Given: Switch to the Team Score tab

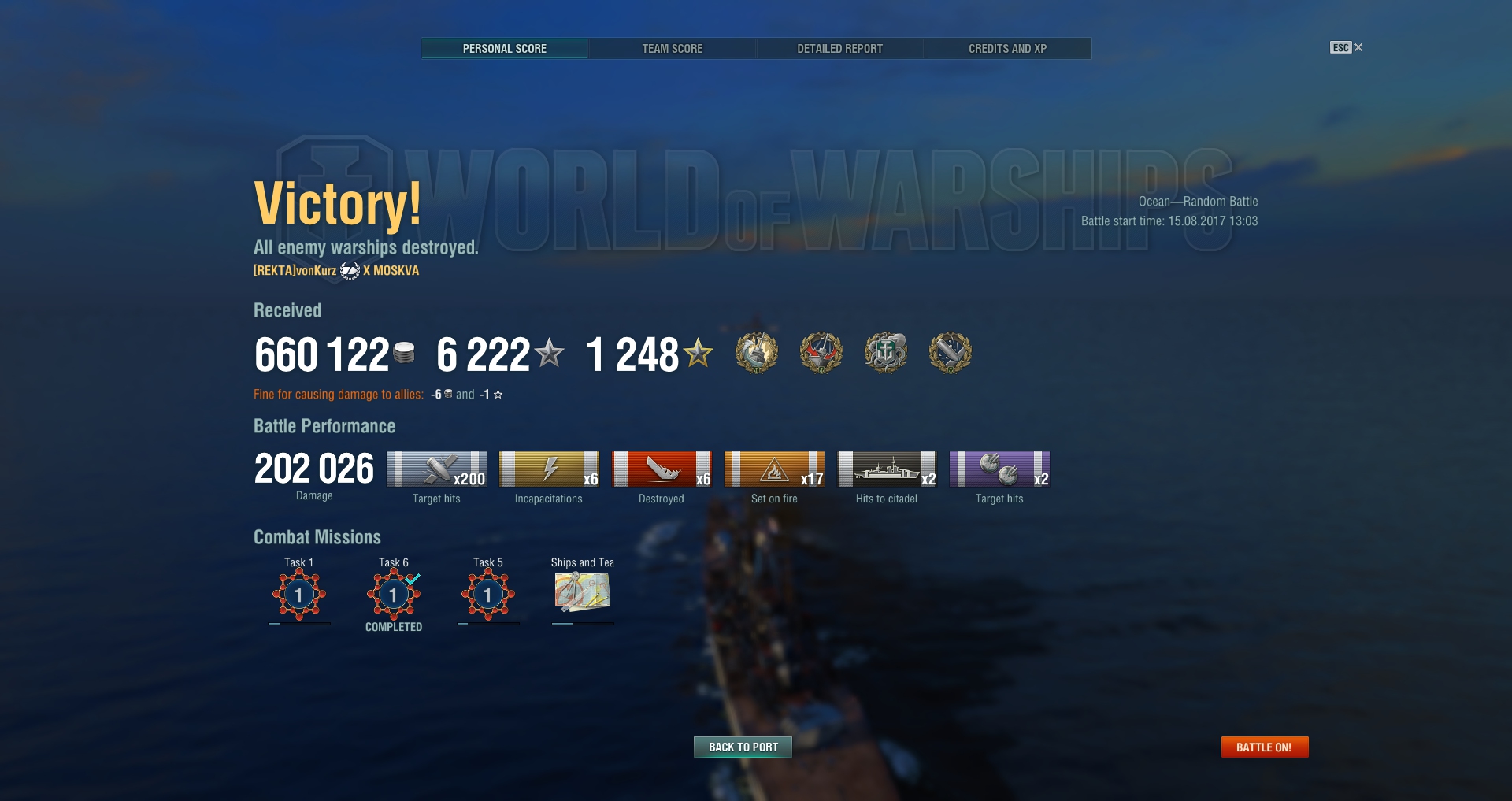Looking at the screenshot, I should click(672, 49).
